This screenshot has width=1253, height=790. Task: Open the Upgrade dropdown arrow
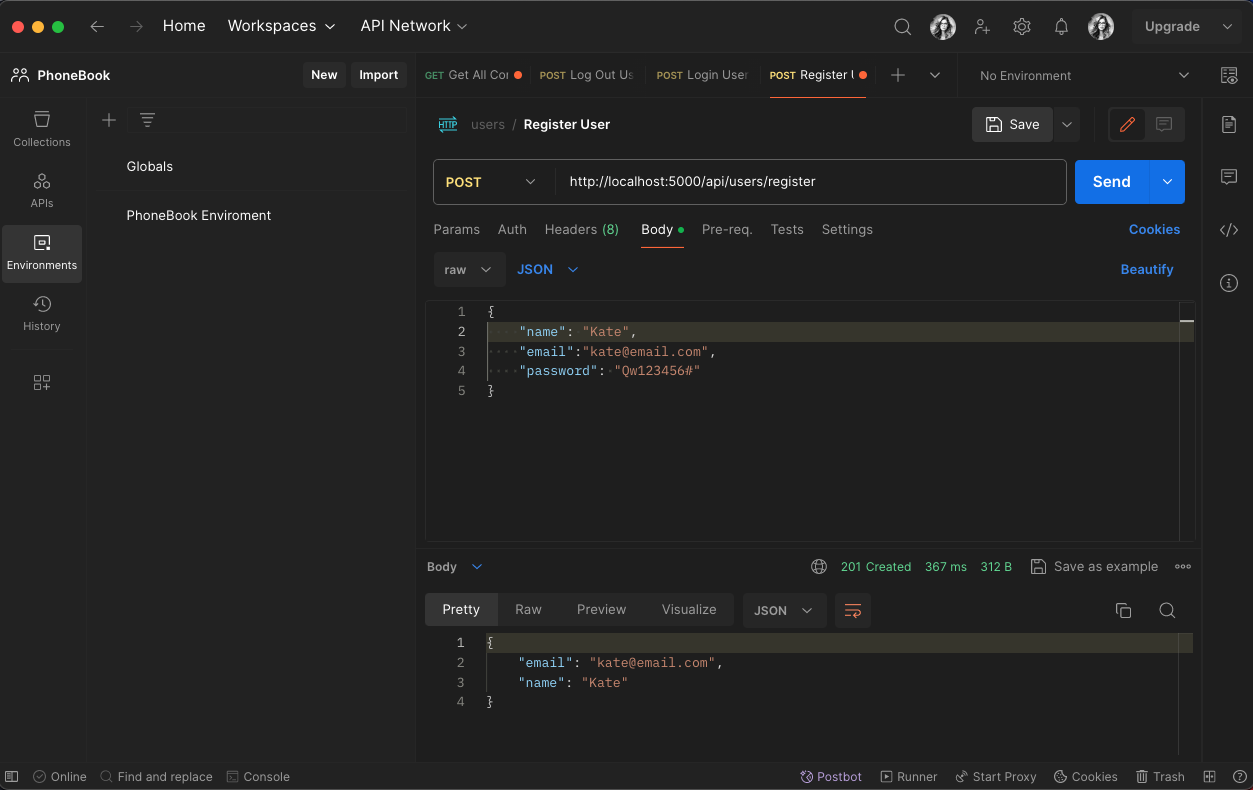click(x=1227, y=27)
